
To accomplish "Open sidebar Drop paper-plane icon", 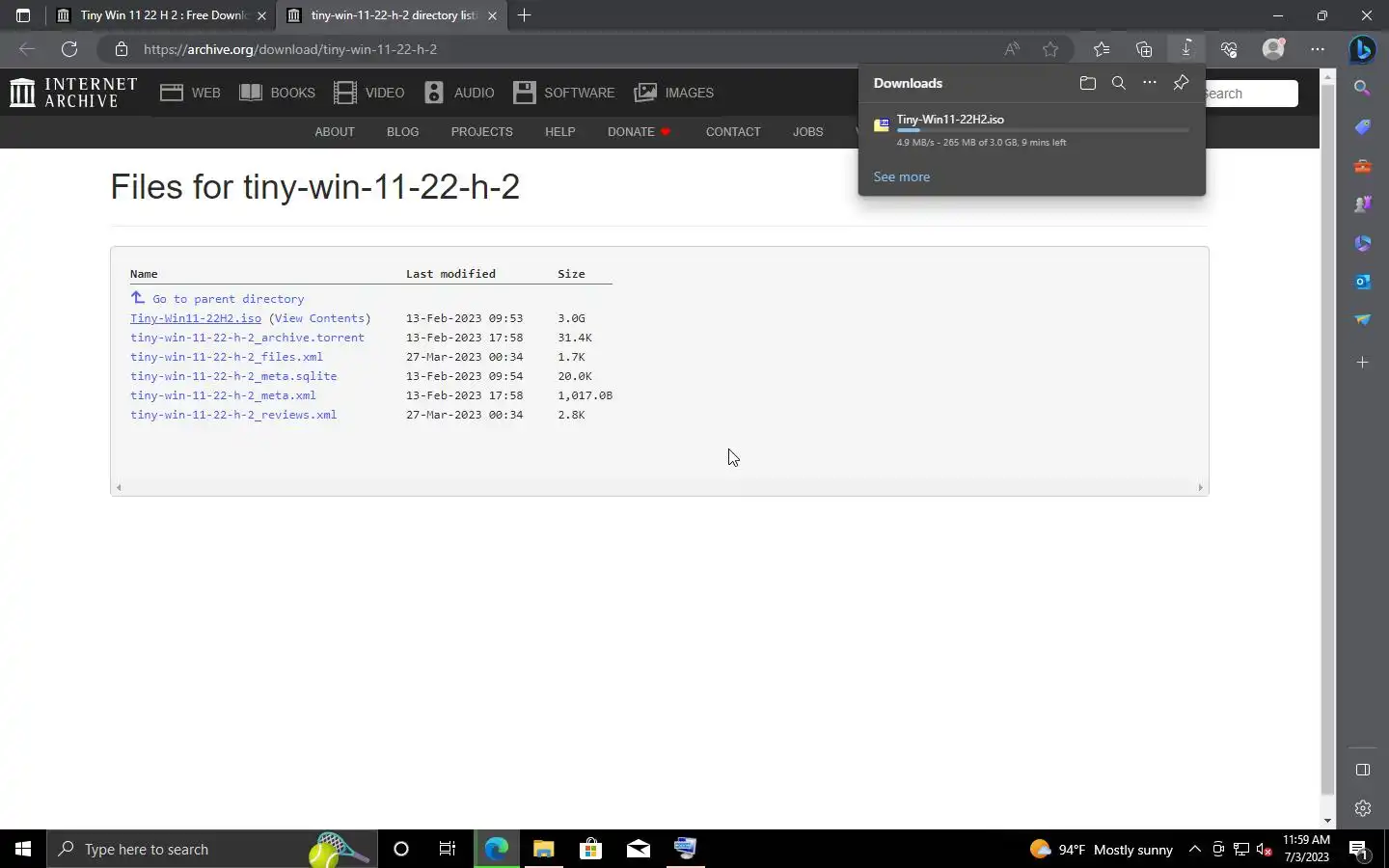I will click(1362, 320).
